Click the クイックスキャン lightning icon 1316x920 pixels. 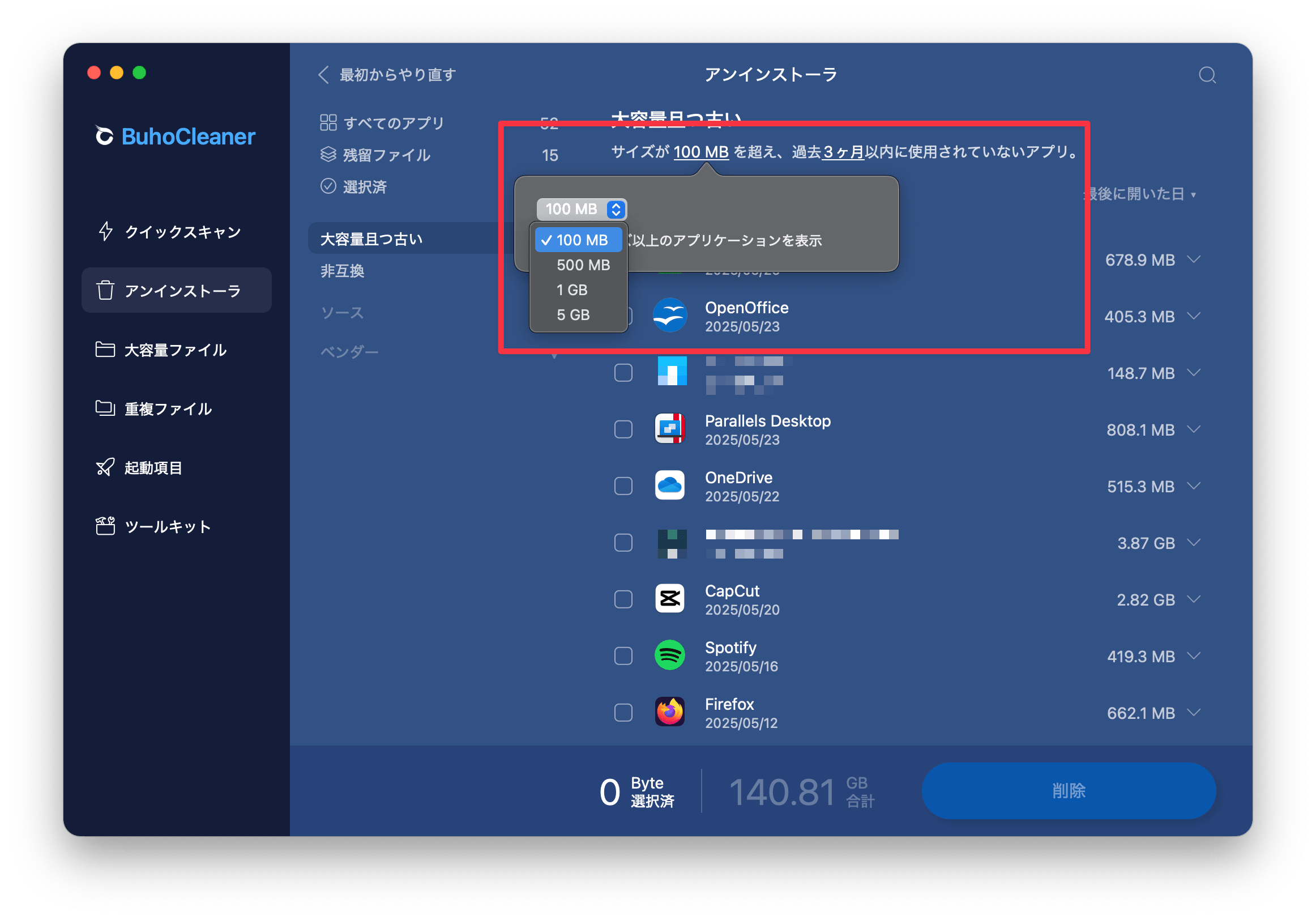(x=105, y=231)
